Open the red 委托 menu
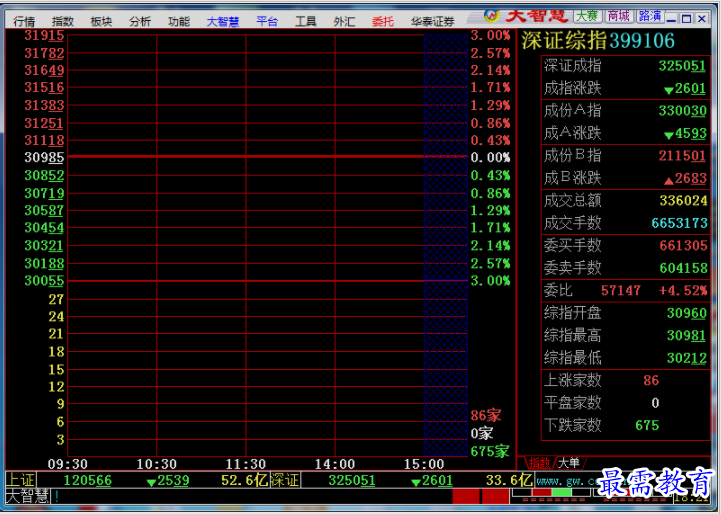This screenshot has height=514, width=721. click(383, 21)
